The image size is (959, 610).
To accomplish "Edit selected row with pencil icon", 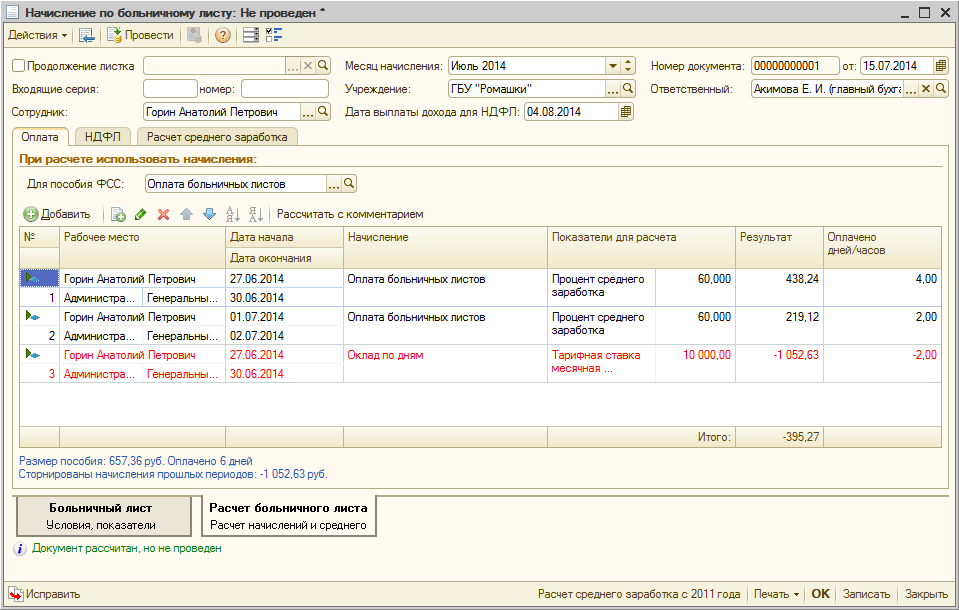I will click(x=141, y=214).
